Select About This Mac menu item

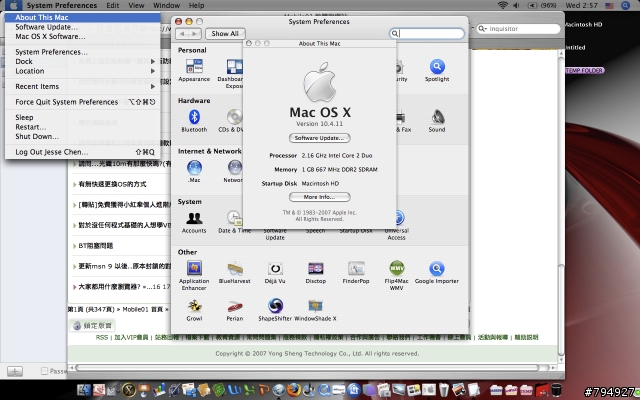coord(83,17)
